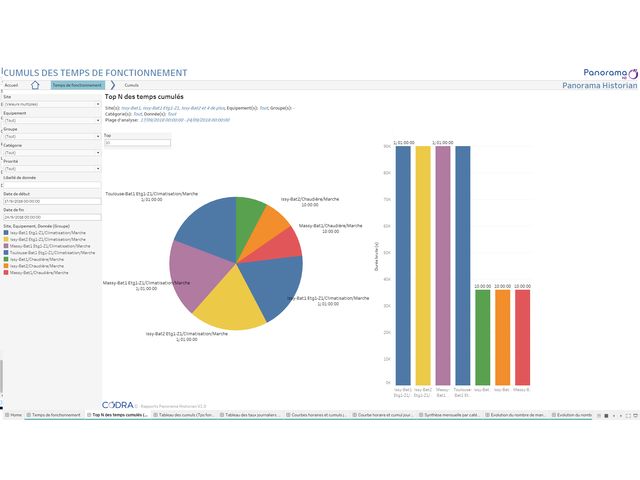Click the Date de début field
This screenshot has width=640, height=480.
point(51,200)
